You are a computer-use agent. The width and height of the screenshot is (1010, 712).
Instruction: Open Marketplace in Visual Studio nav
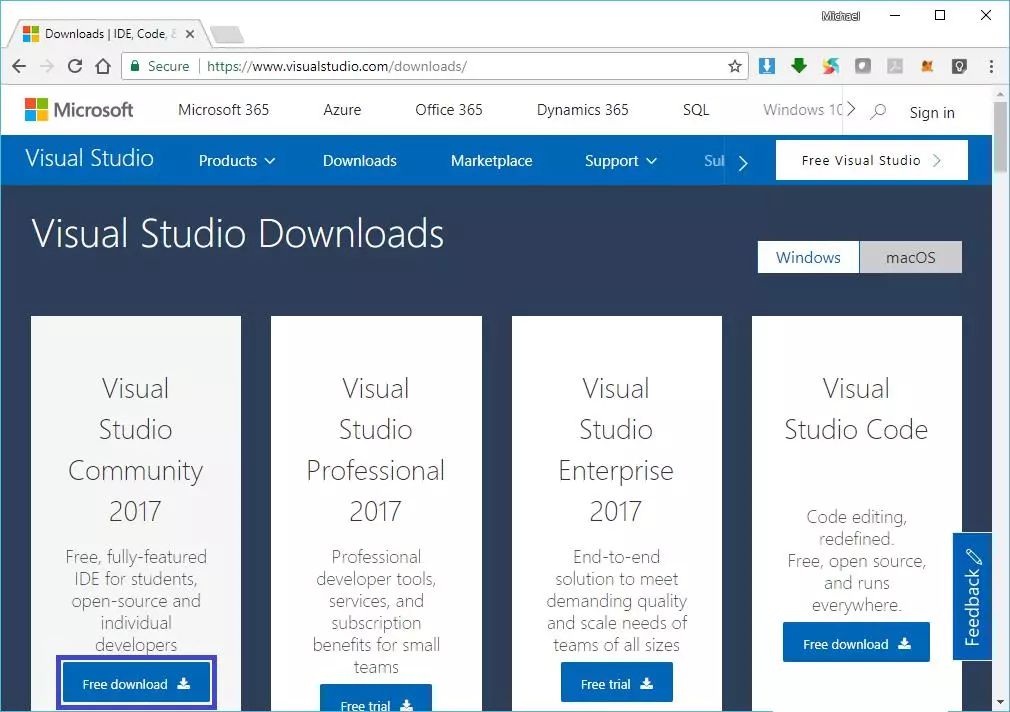tap(491, 160)
